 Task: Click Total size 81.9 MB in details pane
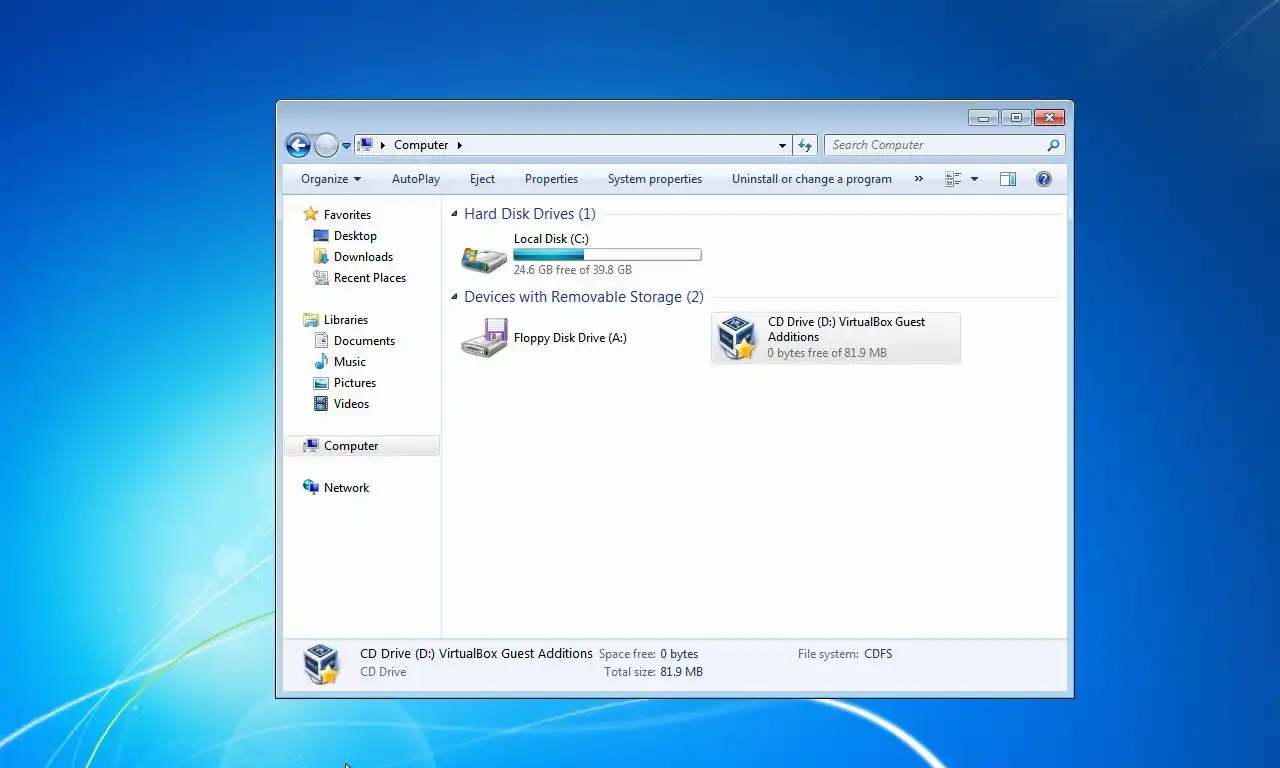tap(654, 672)
